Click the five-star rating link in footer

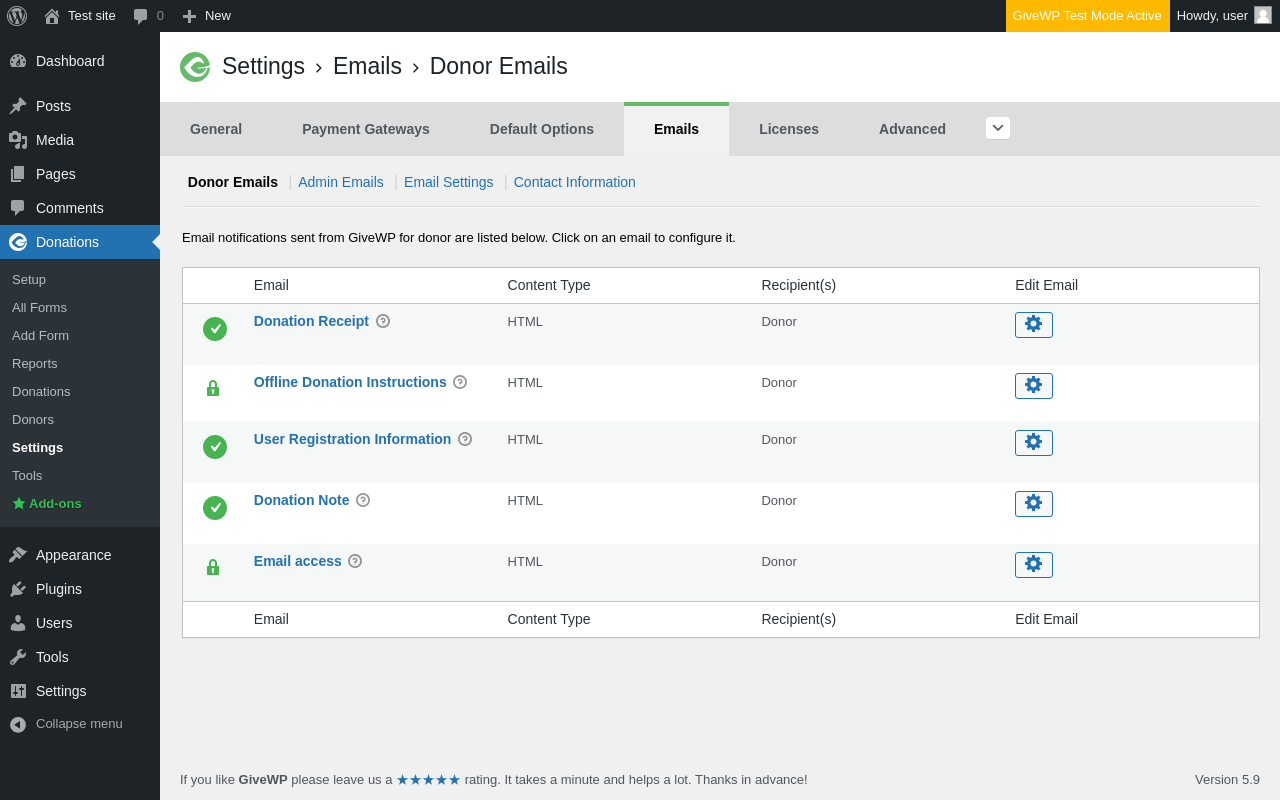[x=428, y=780]
